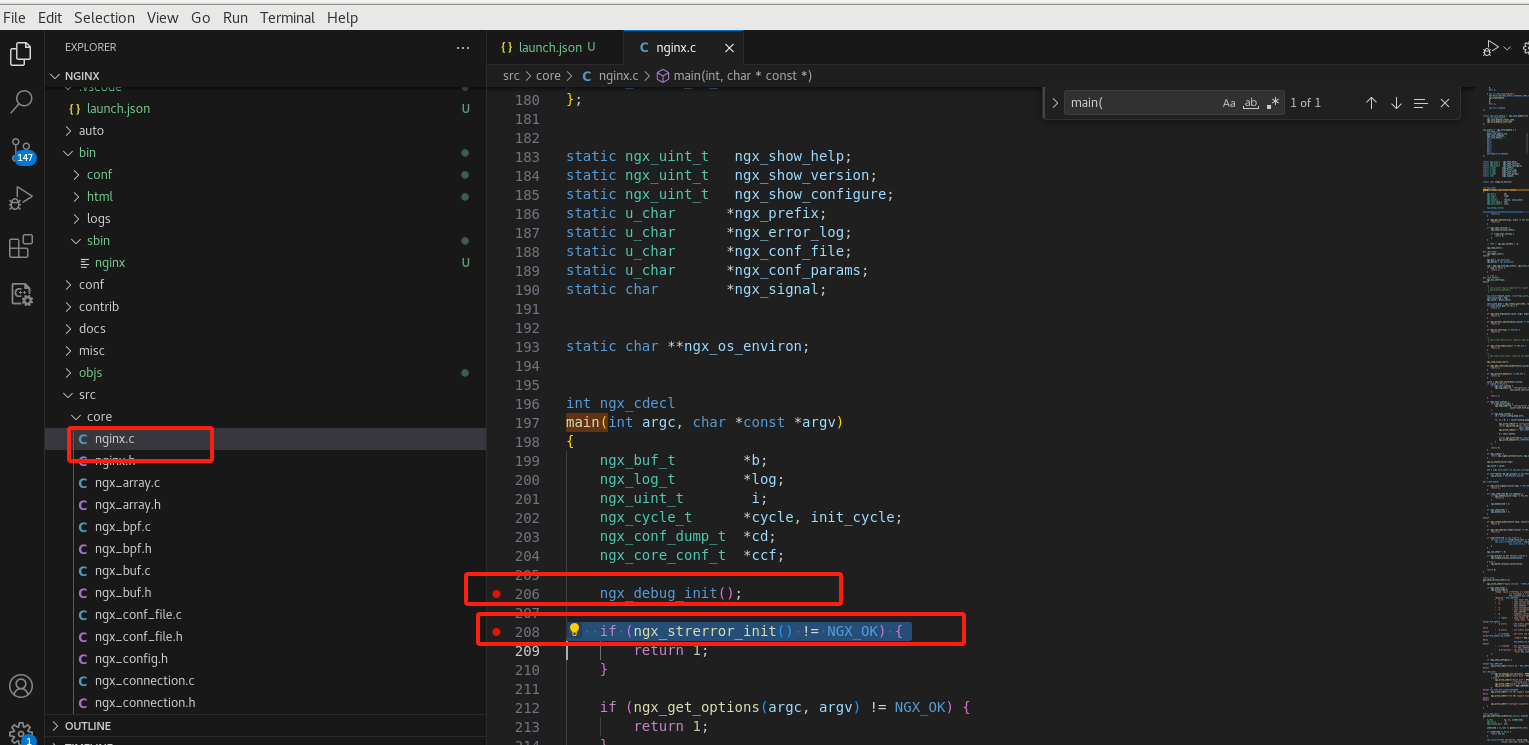Click Find in Selection icon

click(x=1420, y=103)
